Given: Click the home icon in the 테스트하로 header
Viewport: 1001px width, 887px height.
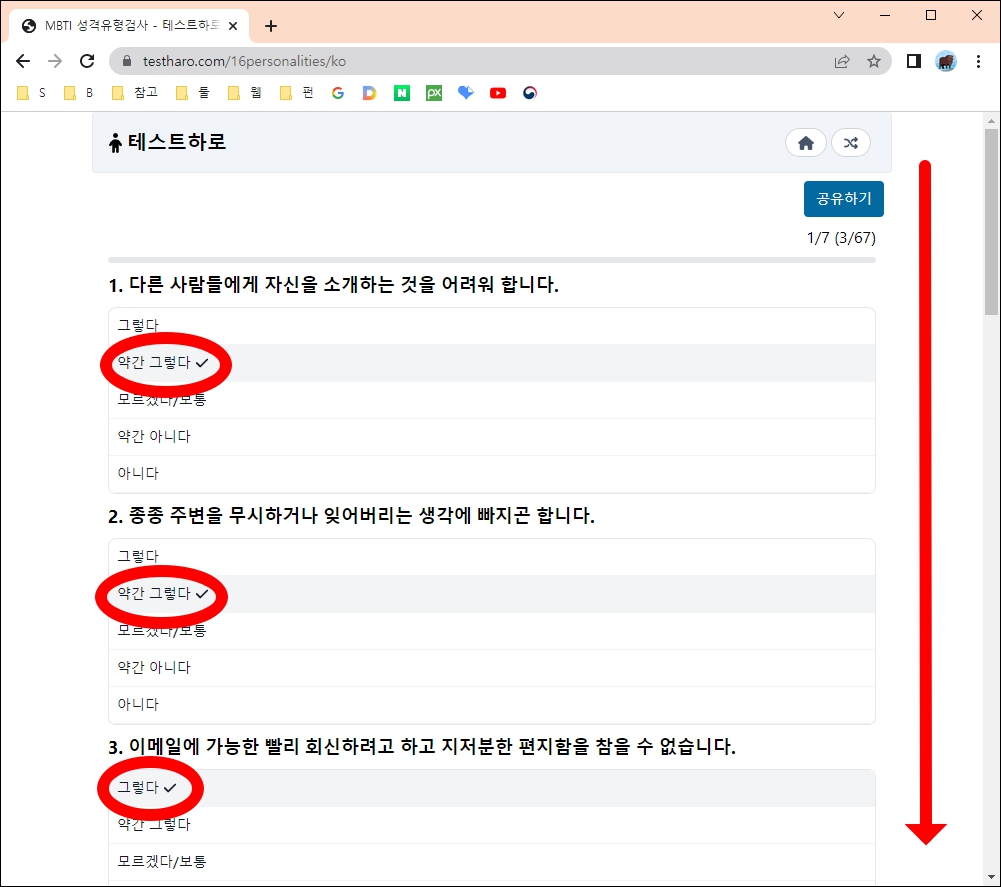Looking at the screenshot, I should 806,143.
